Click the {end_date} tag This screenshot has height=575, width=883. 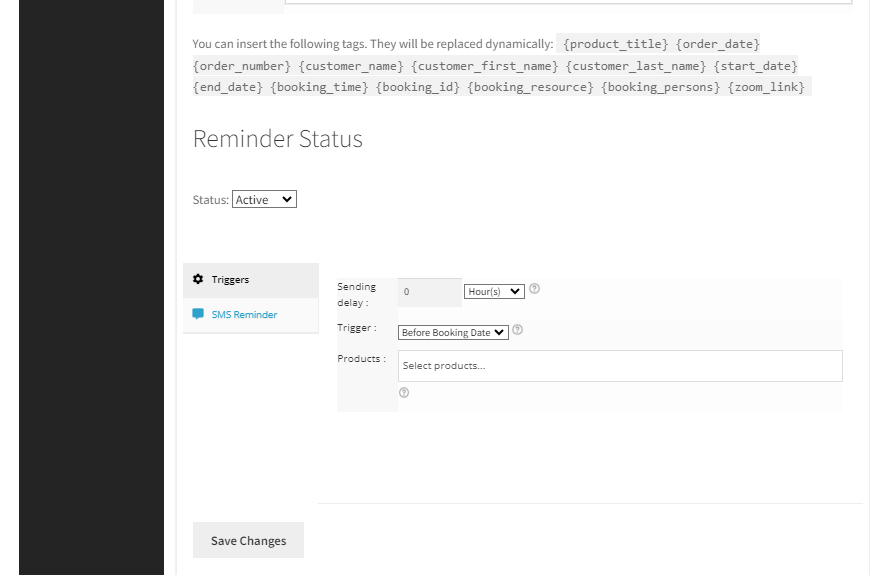(x=228, y=87)
